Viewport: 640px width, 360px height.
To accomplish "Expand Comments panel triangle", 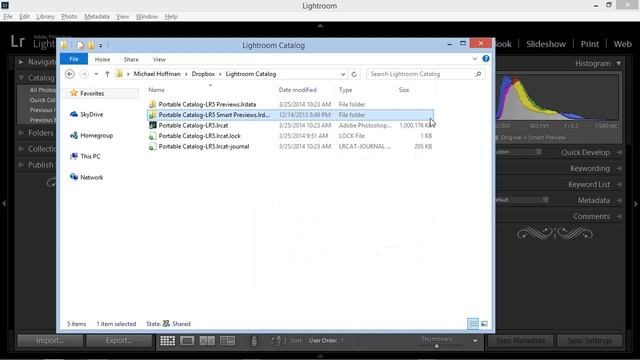I will (619, 216).
